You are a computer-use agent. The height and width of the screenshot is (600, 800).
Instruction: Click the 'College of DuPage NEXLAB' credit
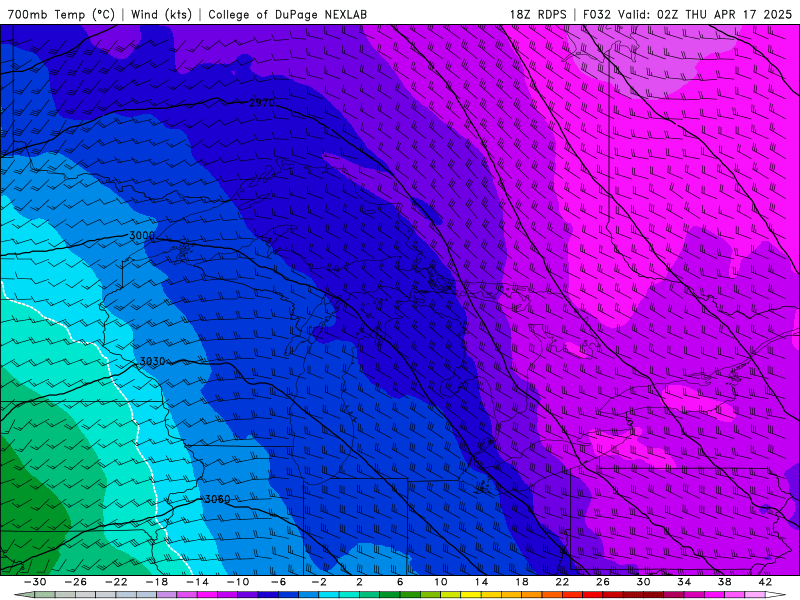287,14
